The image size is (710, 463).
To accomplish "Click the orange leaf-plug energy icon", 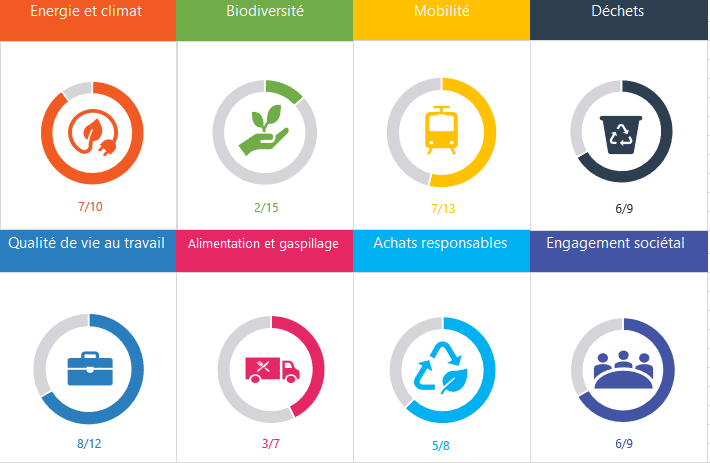I will point(93,133).
